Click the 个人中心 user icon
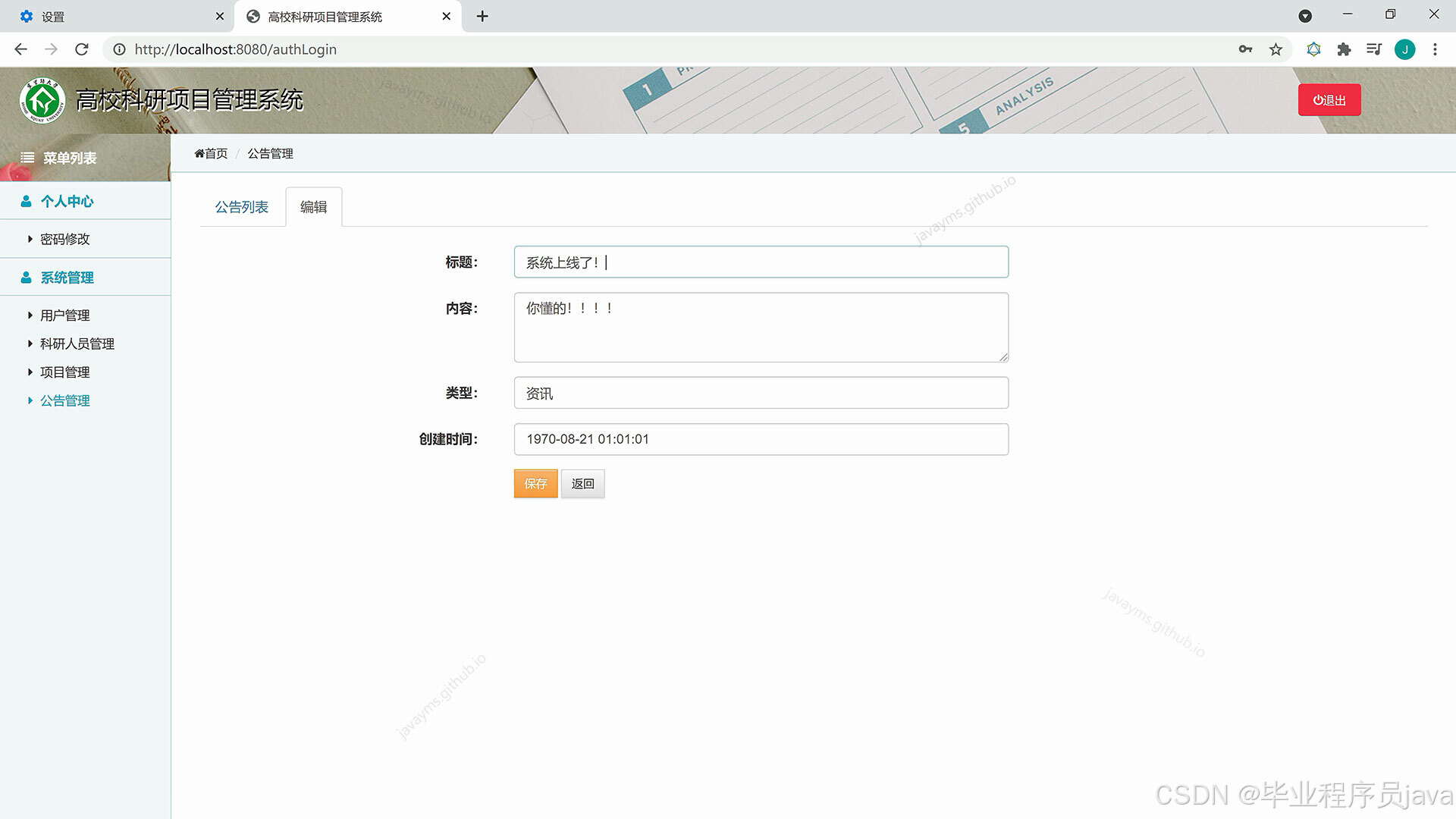The image size is (1456, 819). [x=26, y=201]
